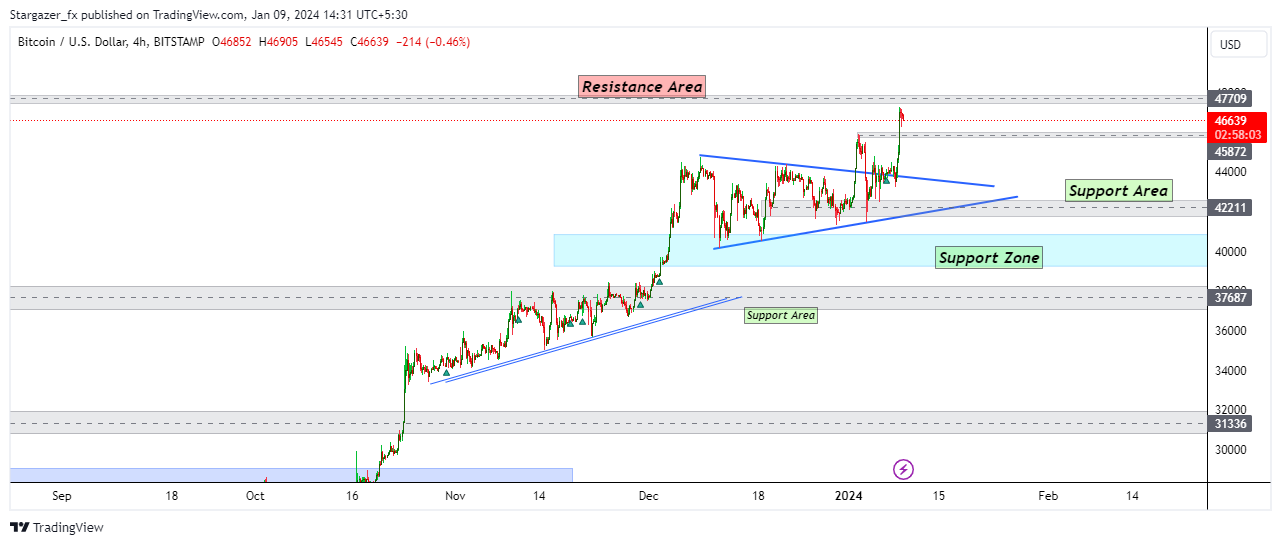Click the 40000 price axis value

coord(1230,252)
